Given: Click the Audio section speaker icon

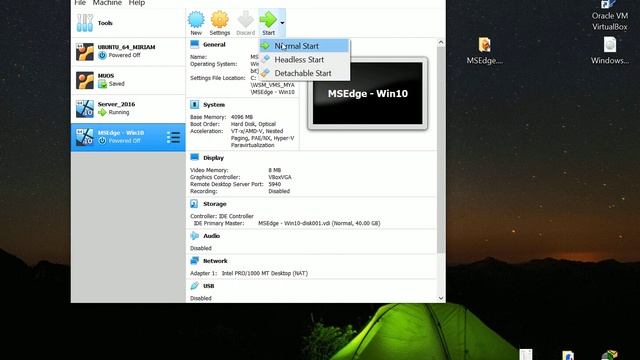Looking at the screenshot, I should click(x=194, y=236).
